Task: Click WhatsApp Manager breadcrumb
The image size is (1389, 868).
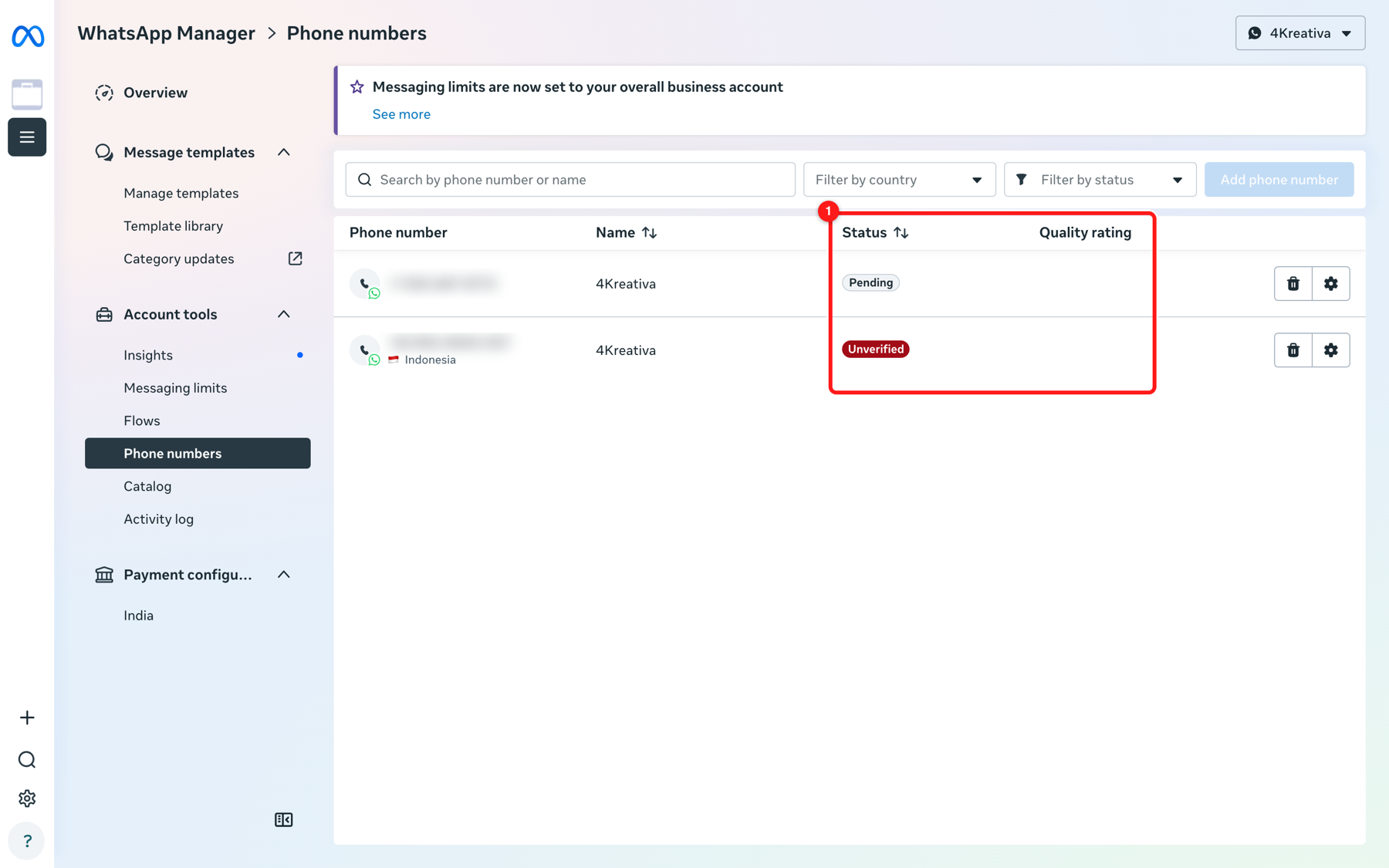Action: tap(166, 33)
